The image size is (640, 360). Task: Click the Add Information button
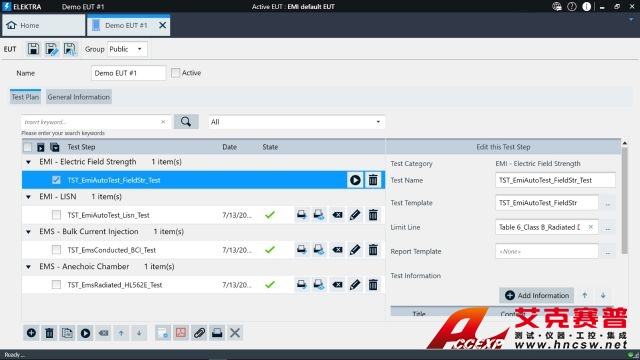pyautogui.click(x=537, y=296)
